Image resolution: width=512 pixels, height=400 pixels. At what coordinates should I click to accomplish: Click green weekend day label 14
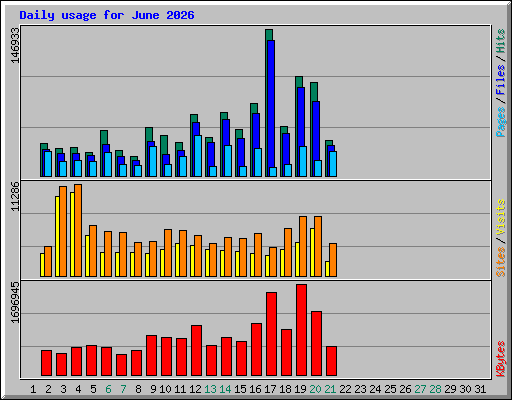[x=225, y=389]
